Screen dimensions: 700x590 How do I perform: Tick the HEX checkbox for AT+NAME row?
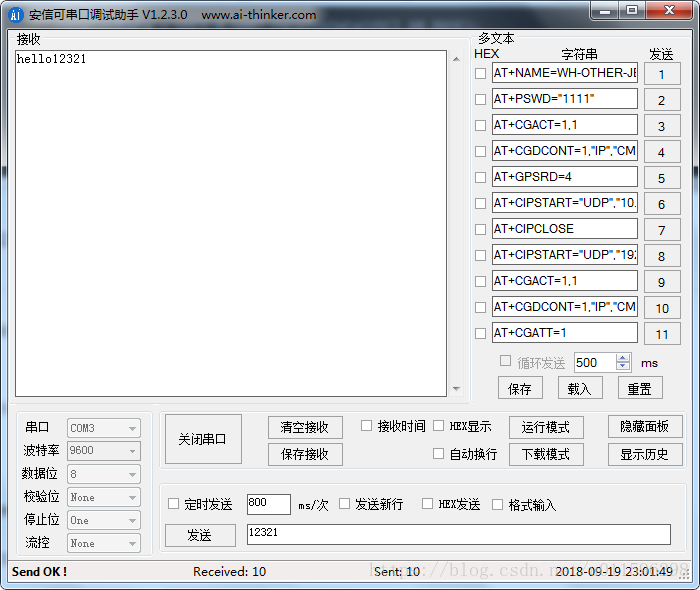point(480,73)
